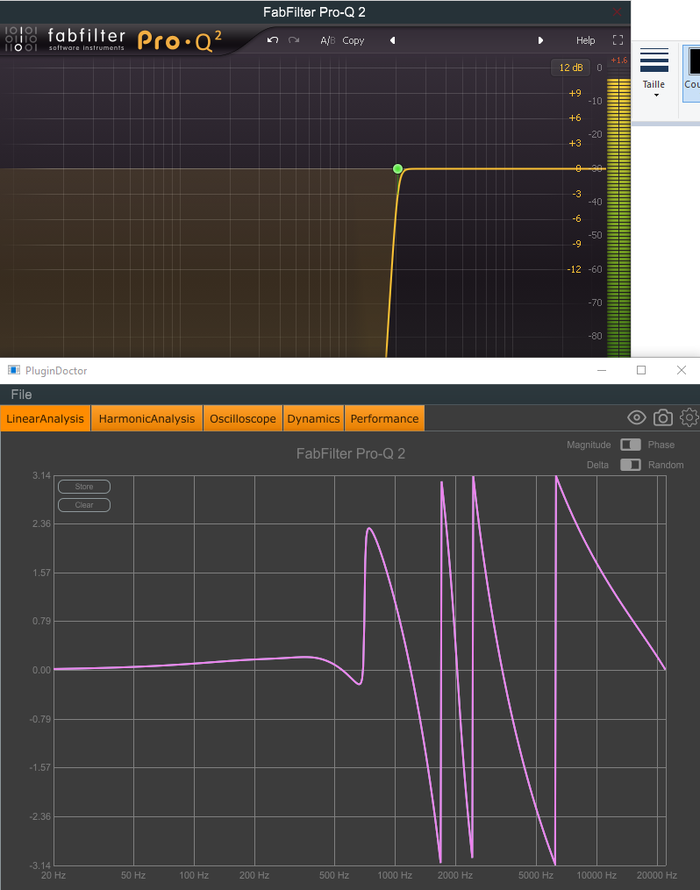Toggle the A/B state in Pro-Q 2
Image resolution: width=700 pixels, height=890 pixels.
[328, 41]
